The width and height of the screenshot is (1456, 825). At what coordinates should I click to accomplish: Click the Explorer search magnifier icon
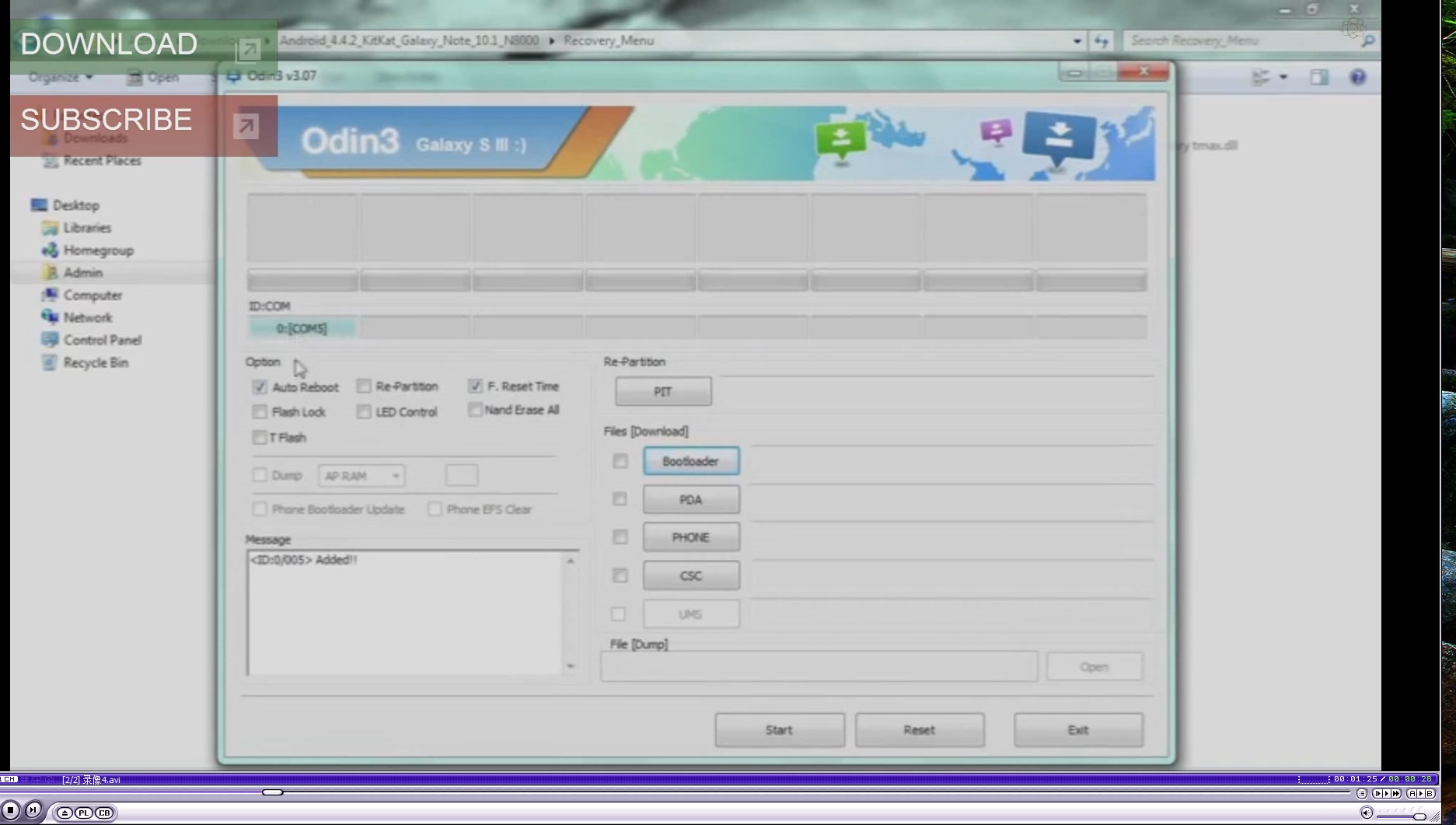coord(1368,40)
